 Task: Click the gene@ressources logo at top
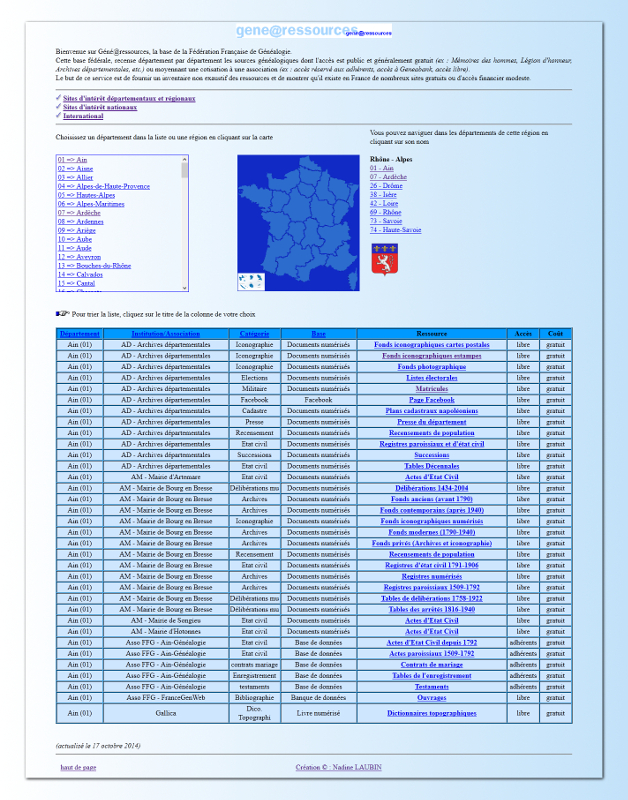(314, 31)
